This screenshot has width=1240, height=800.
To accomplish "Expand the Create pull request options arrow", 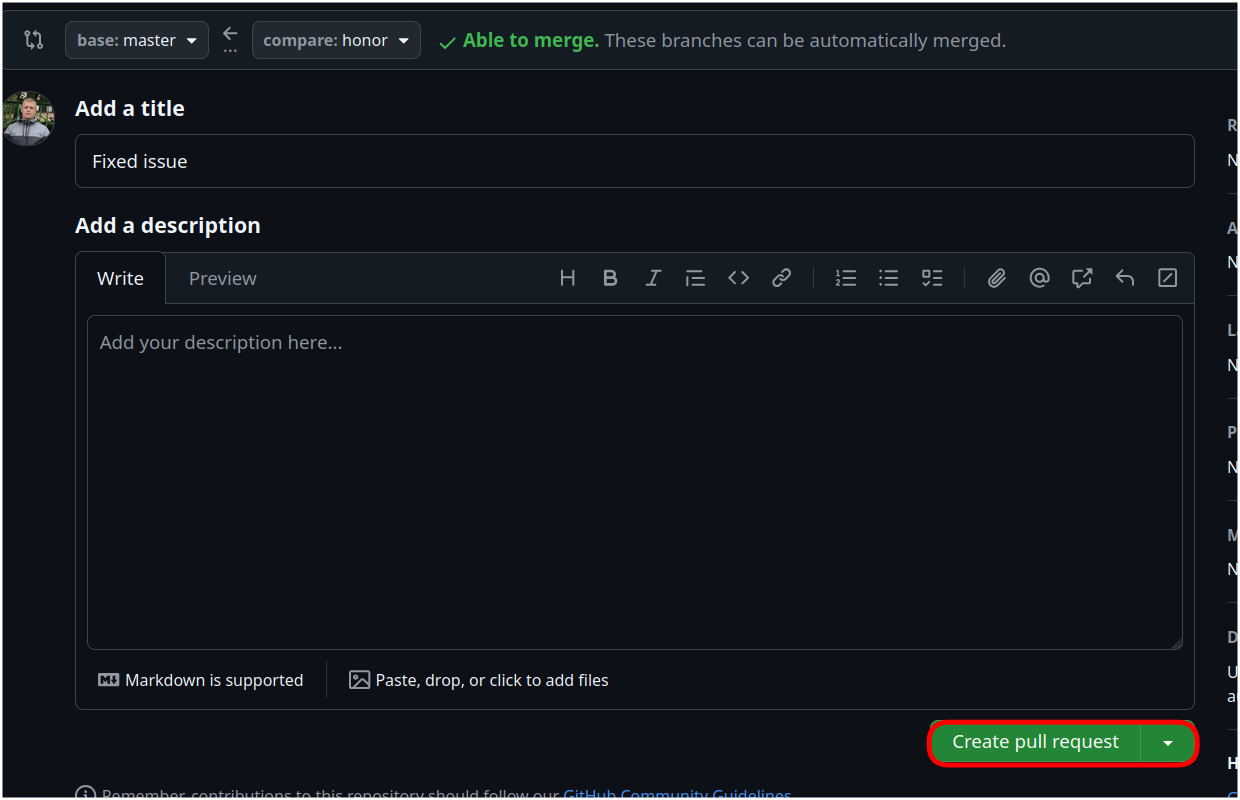I will 1168,742.
